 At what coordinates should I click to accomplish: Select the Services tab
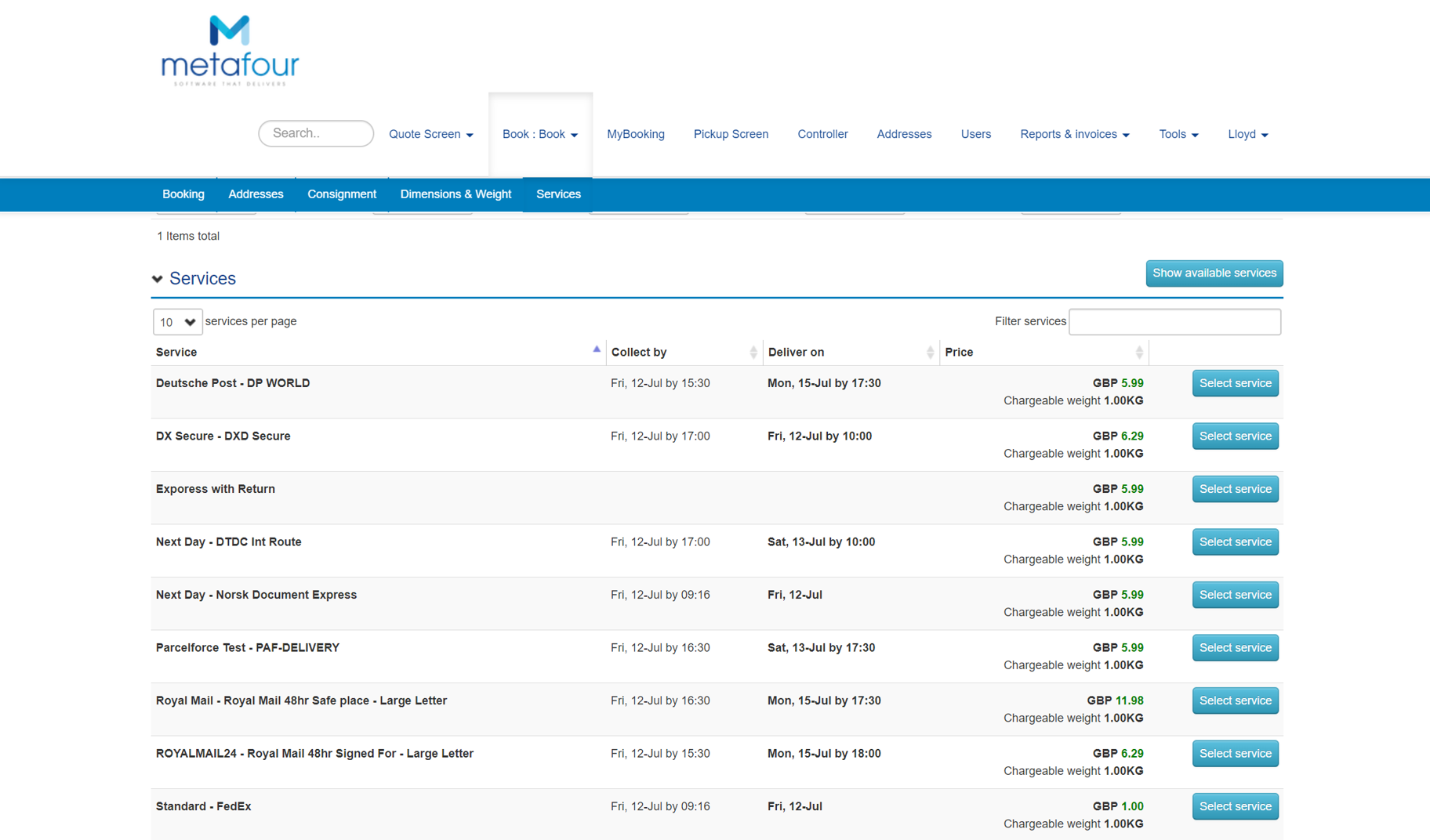(558, 194)
